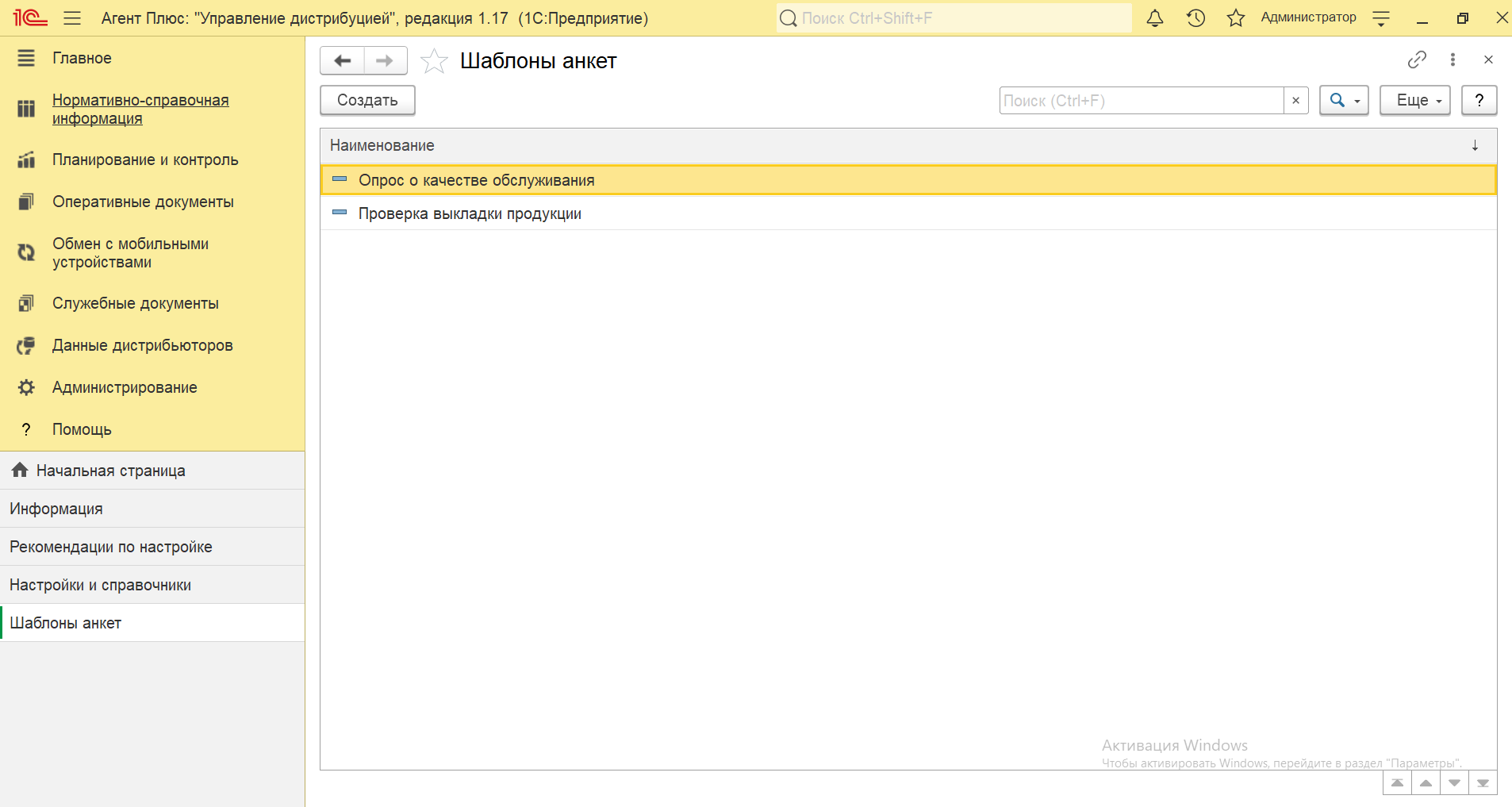Screen dimensions: 1512x807
Task: Expand the magnifier search dropdown
Action: click(x=1344, y=101)
